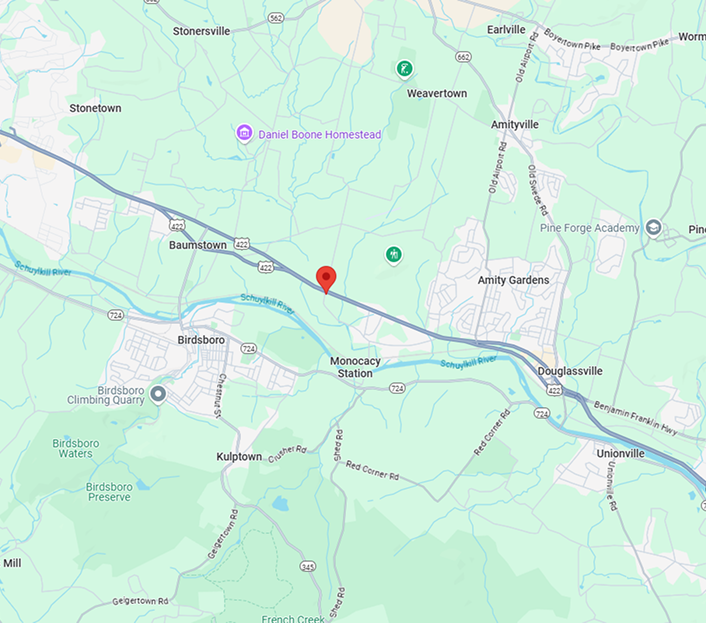Click the Douglassville town label

click(x=570, y=371)
